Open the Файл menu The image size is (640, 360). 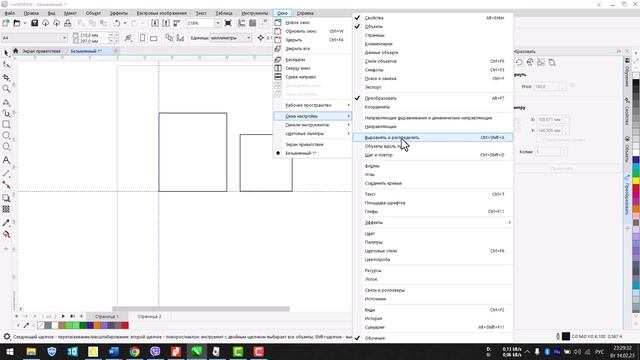click(x=9, y=13)
